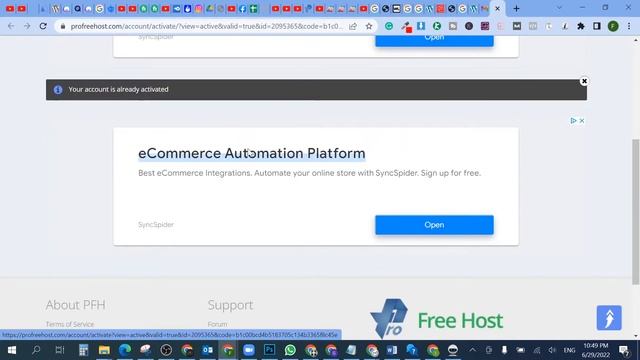The width and height of the screenshot is (640, 360).
Task: Reload the page with the refresh icon
Action: point(43,26)
